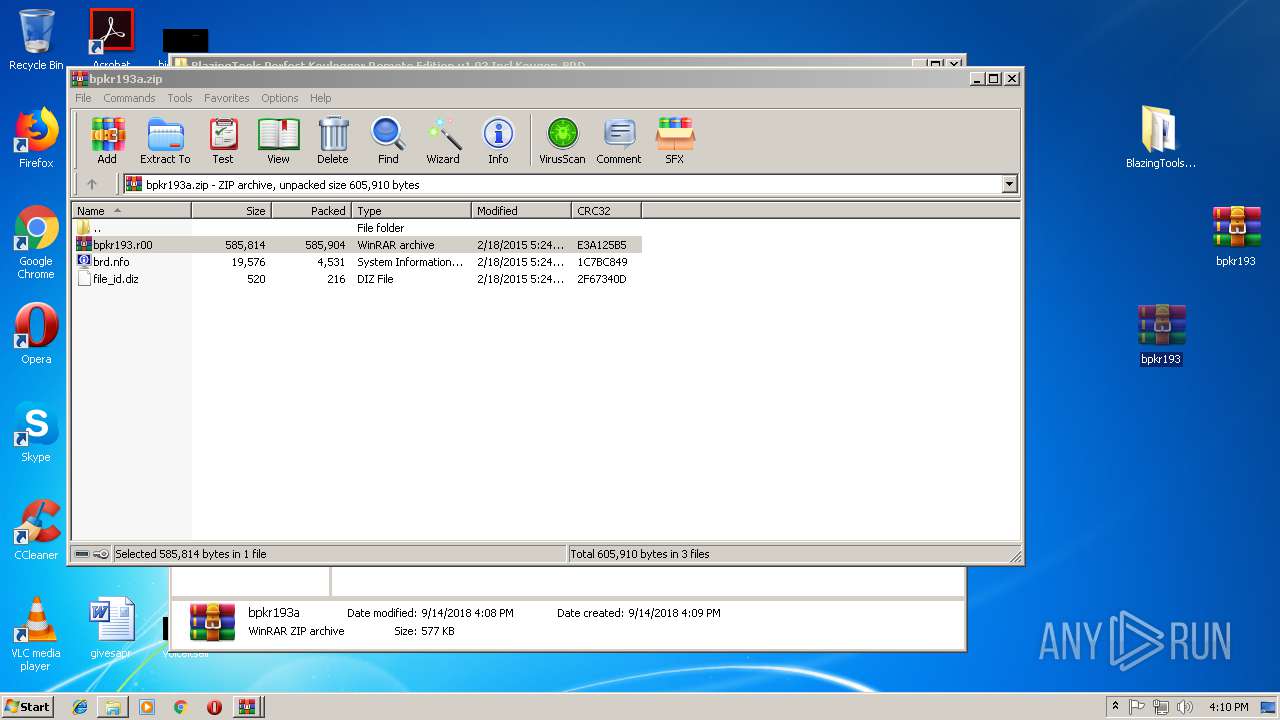Screen dimensions: 1280x720
Task: Open the Tools menu
Action: (180, 98)
